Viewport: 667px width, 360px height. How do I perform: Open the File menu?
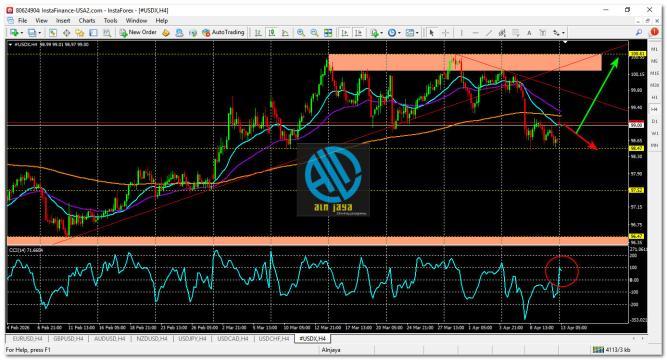23,20
